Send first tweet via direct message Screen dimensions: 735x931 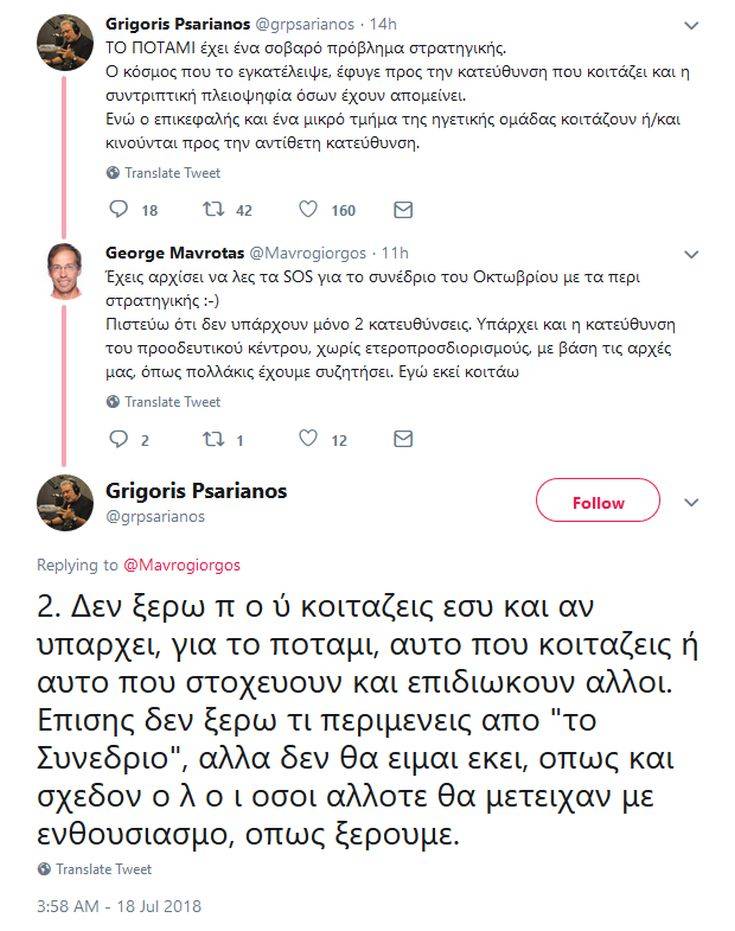pos(403,210)
